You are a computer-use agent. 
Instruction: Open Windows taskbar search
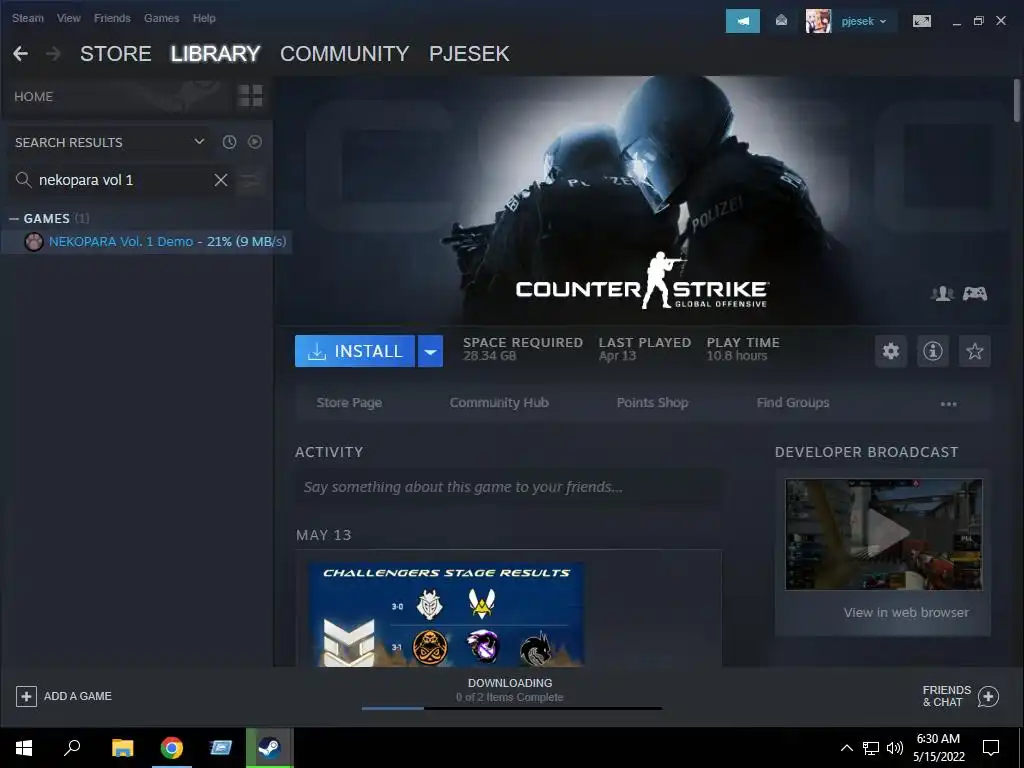pos(72,748)
